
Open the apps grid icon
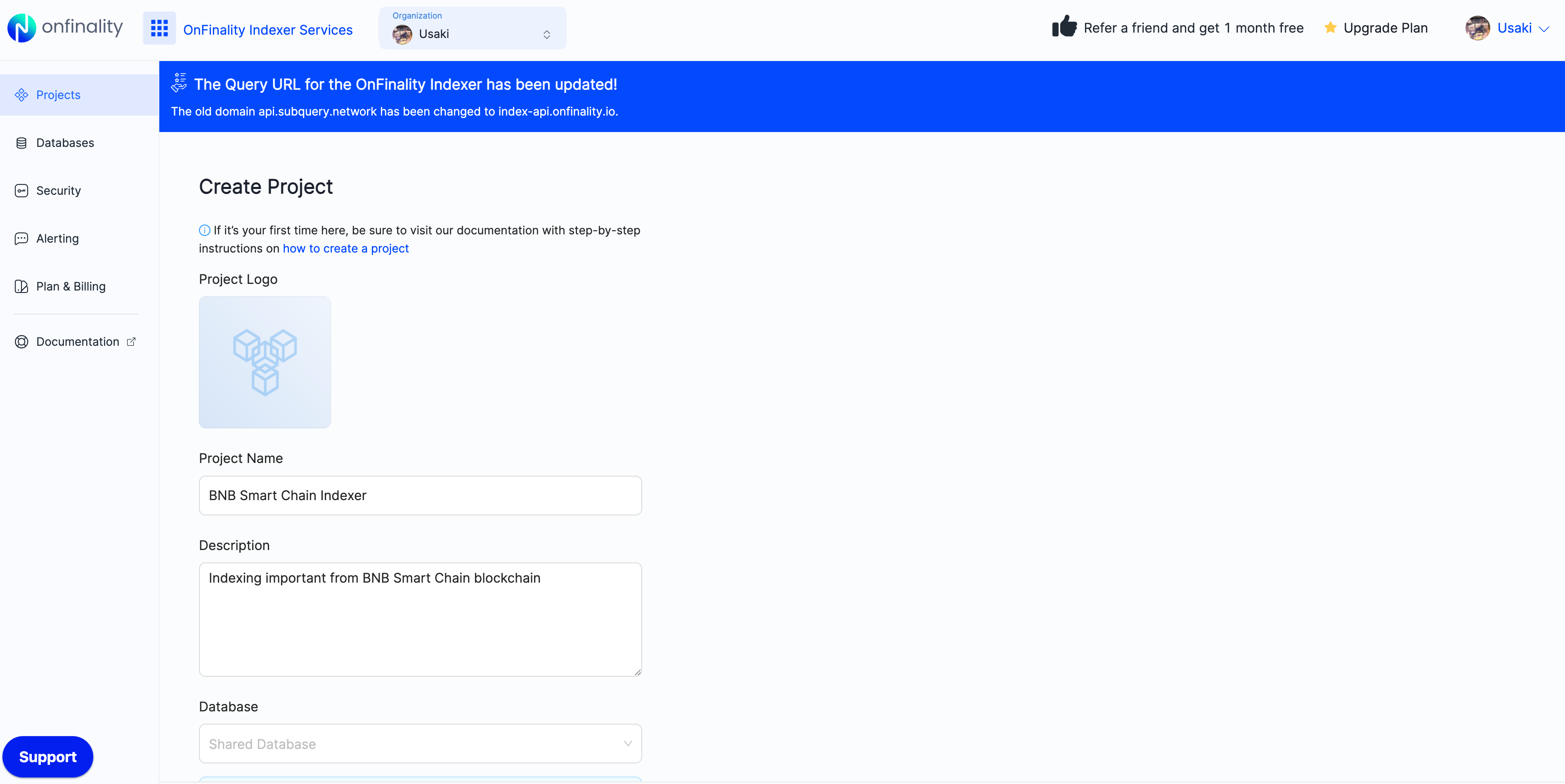[x=159, y=28]
